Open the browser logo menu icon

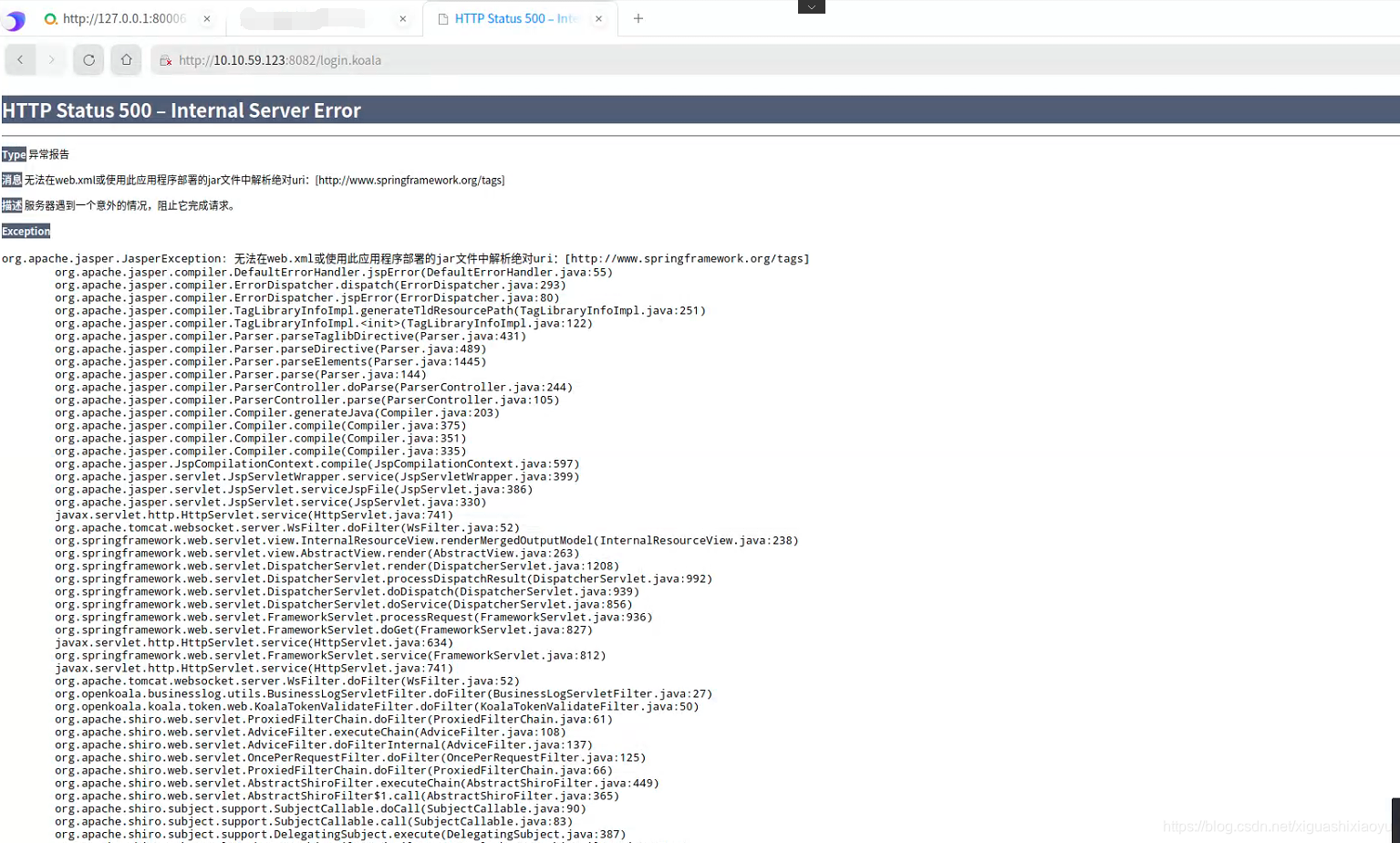pyautogui.click(x=14, y=19)
